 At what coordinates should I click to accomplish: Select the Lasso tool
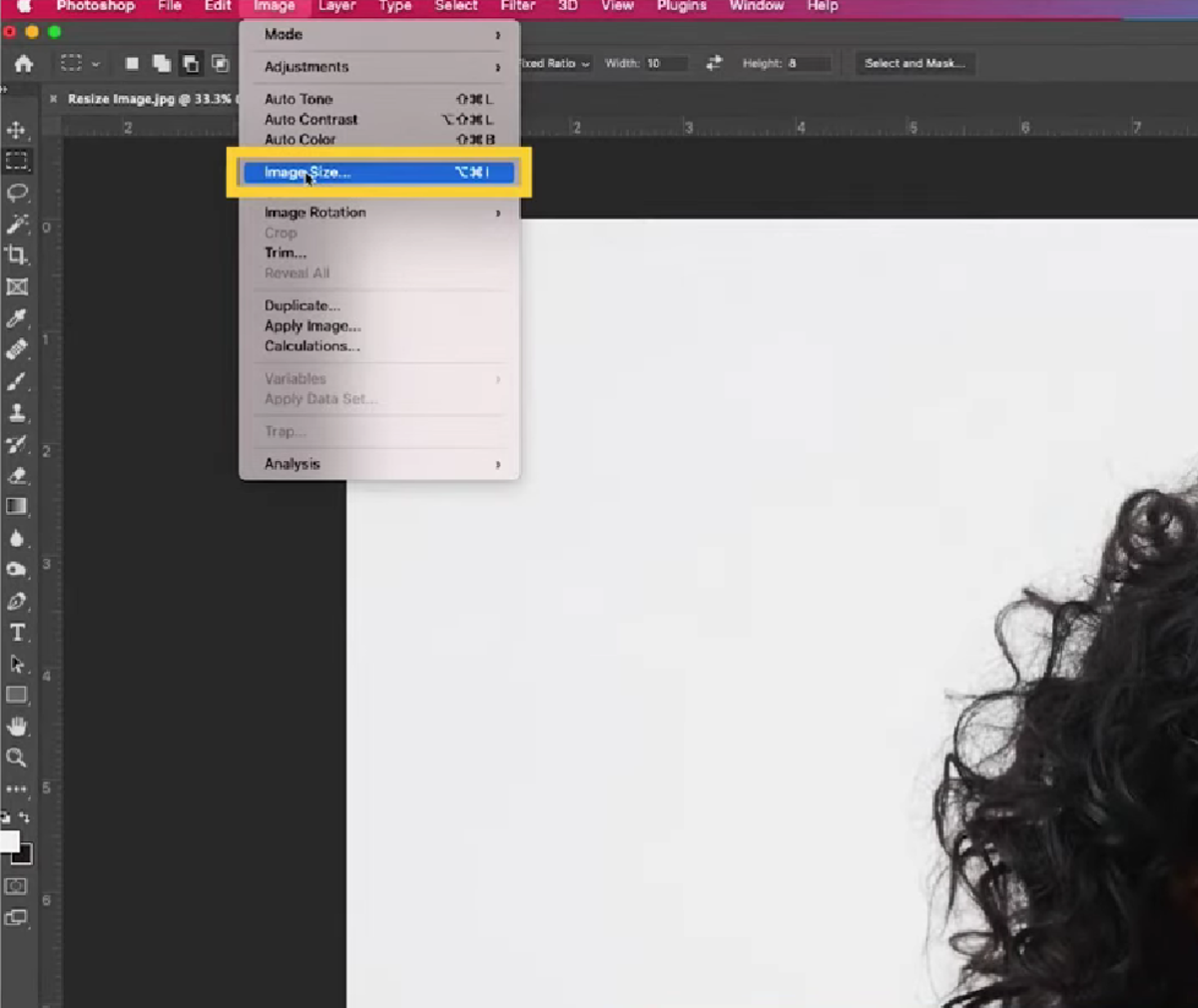[x=16, y=194]
